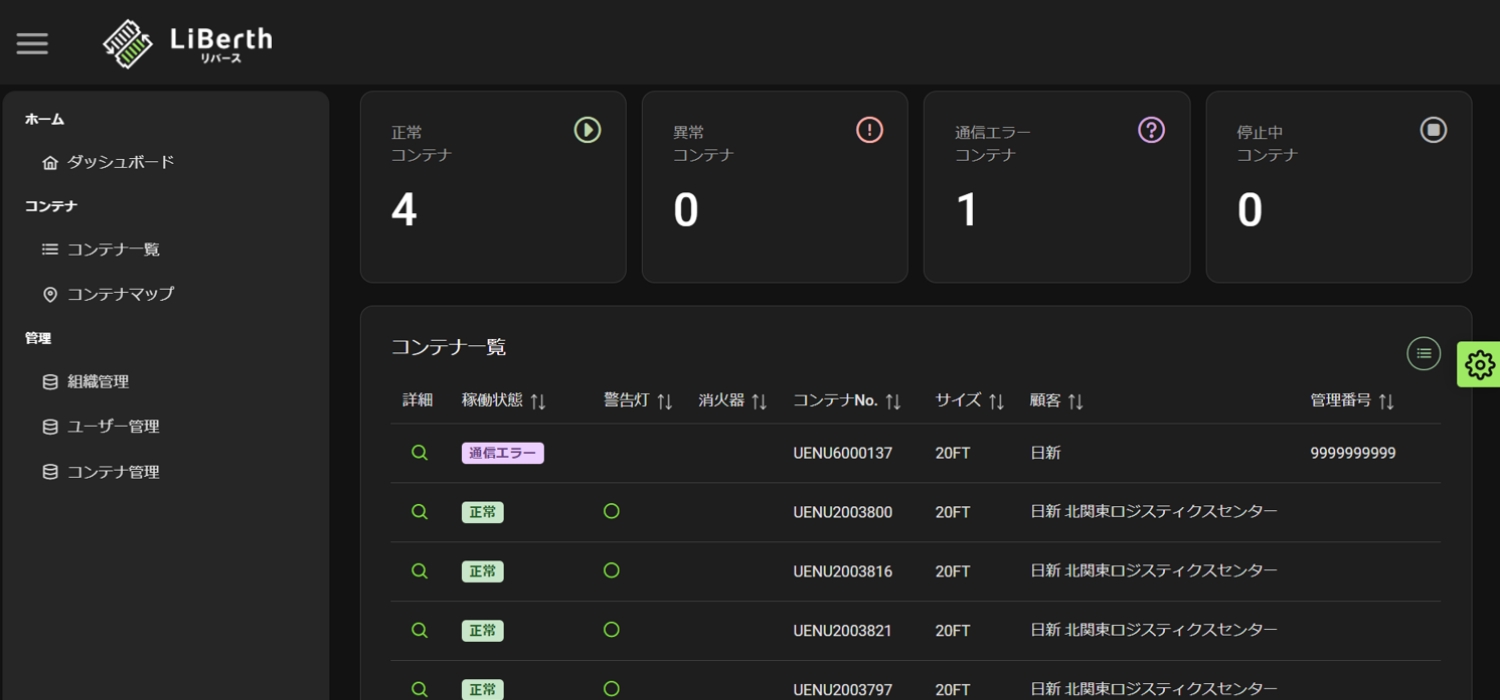Select ユーザー管理 in sidebar
This screenshot has height=700, width=1500.
(113, 426)
